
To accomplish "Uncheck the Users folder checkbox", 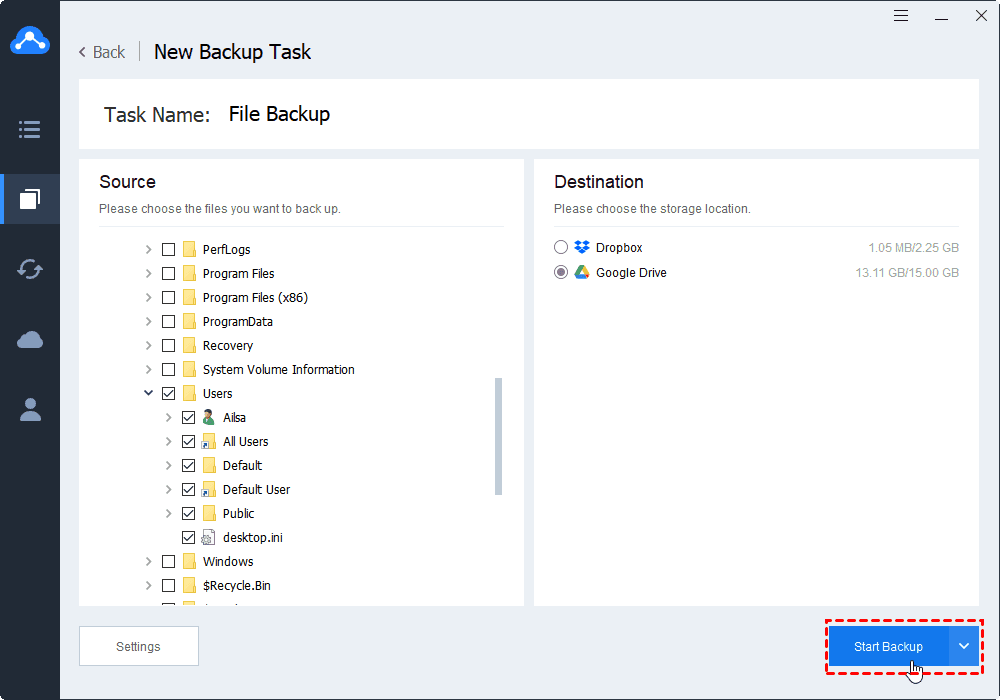I will click(168, 393).
